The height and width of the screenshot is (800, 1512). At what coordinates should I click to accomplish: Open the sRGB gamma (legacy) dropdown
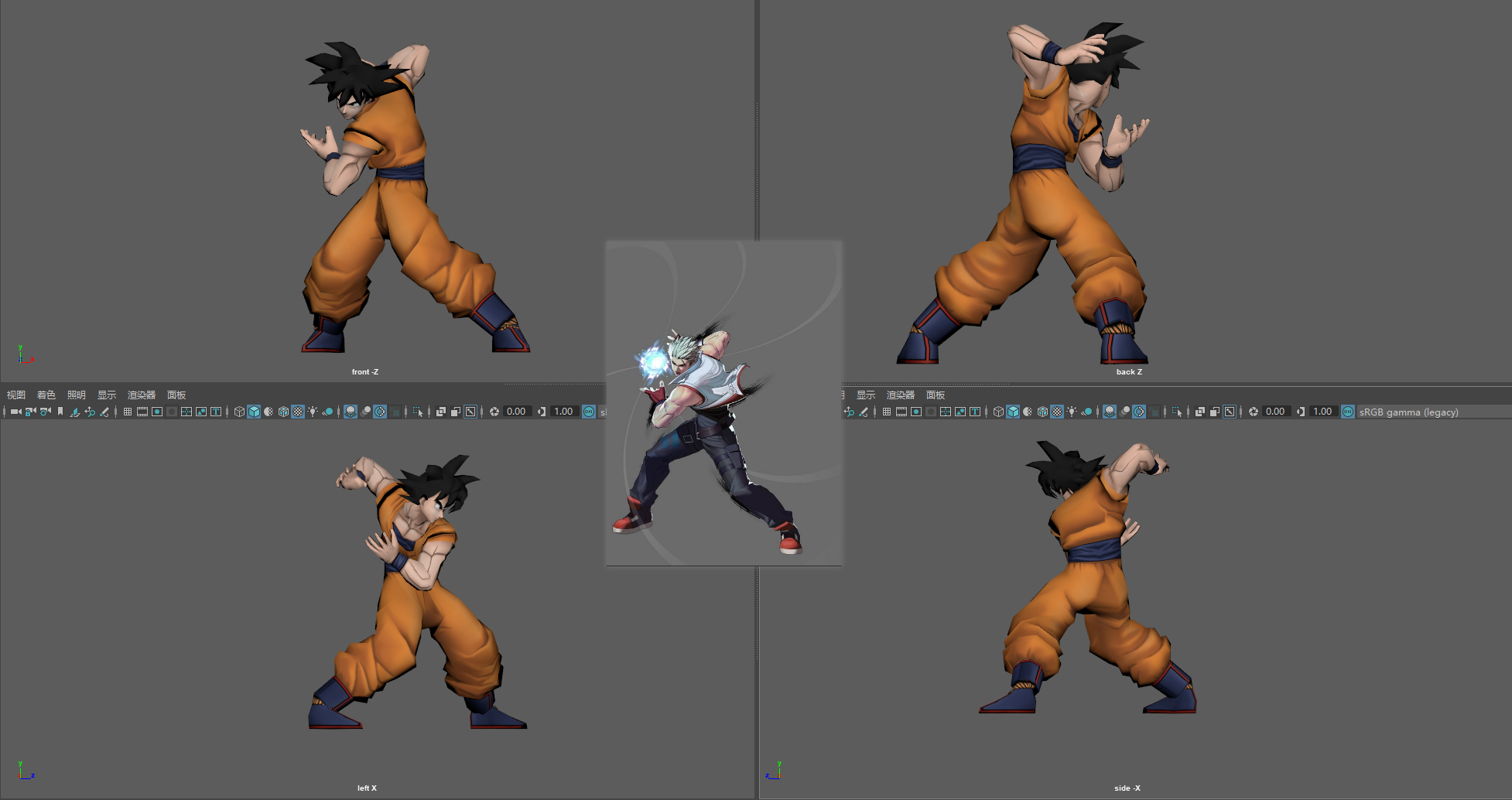pos(1408,412)
